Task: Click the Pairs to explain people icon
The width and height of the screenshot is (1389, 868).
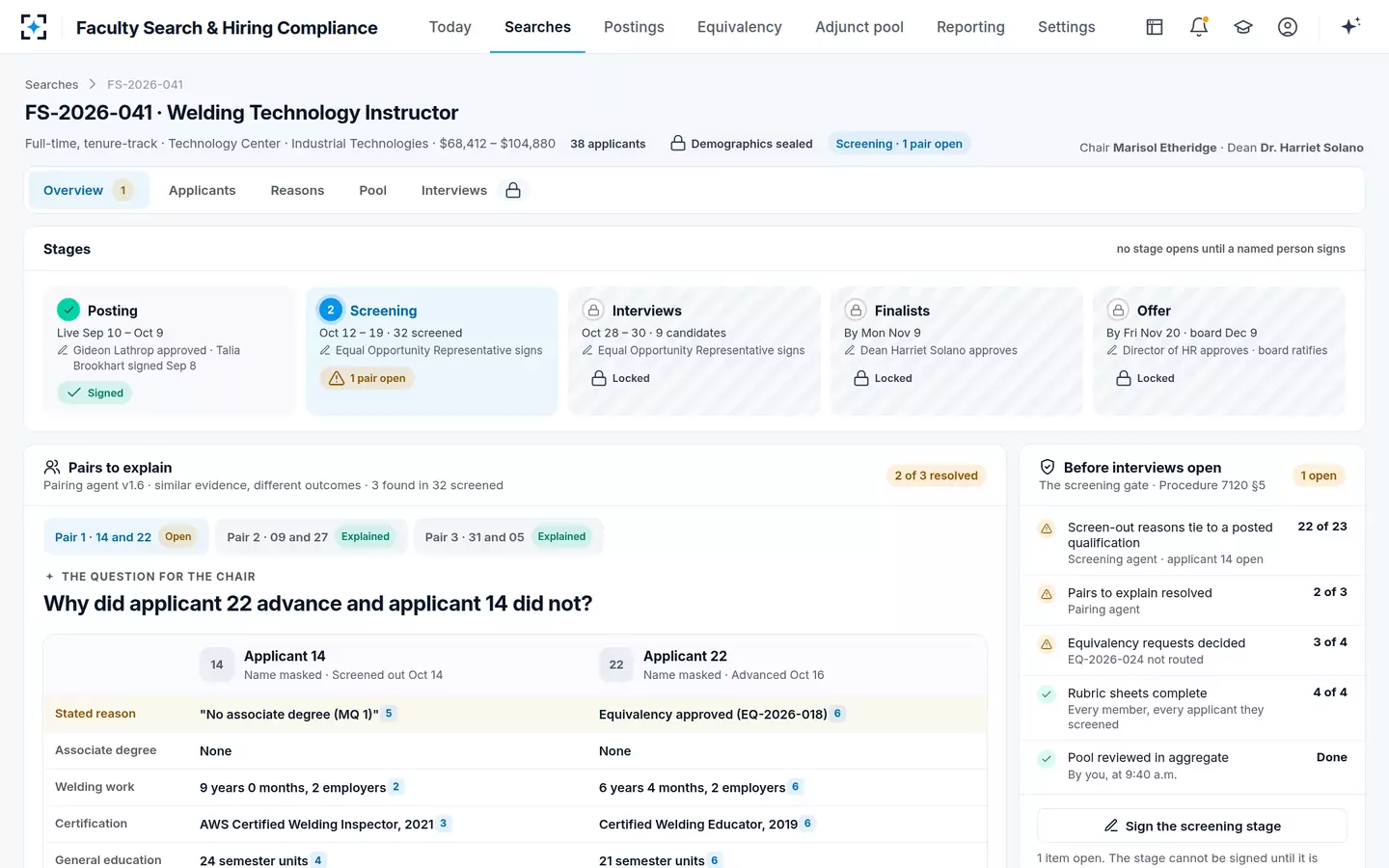Action: coord(52,467)
